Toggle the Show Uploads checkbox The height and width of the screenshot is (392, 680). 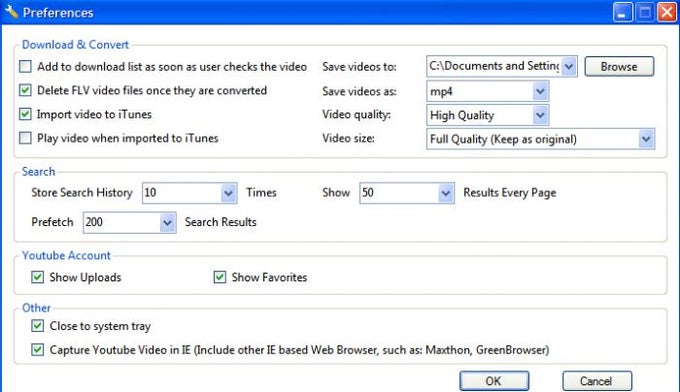click(38, 277)
